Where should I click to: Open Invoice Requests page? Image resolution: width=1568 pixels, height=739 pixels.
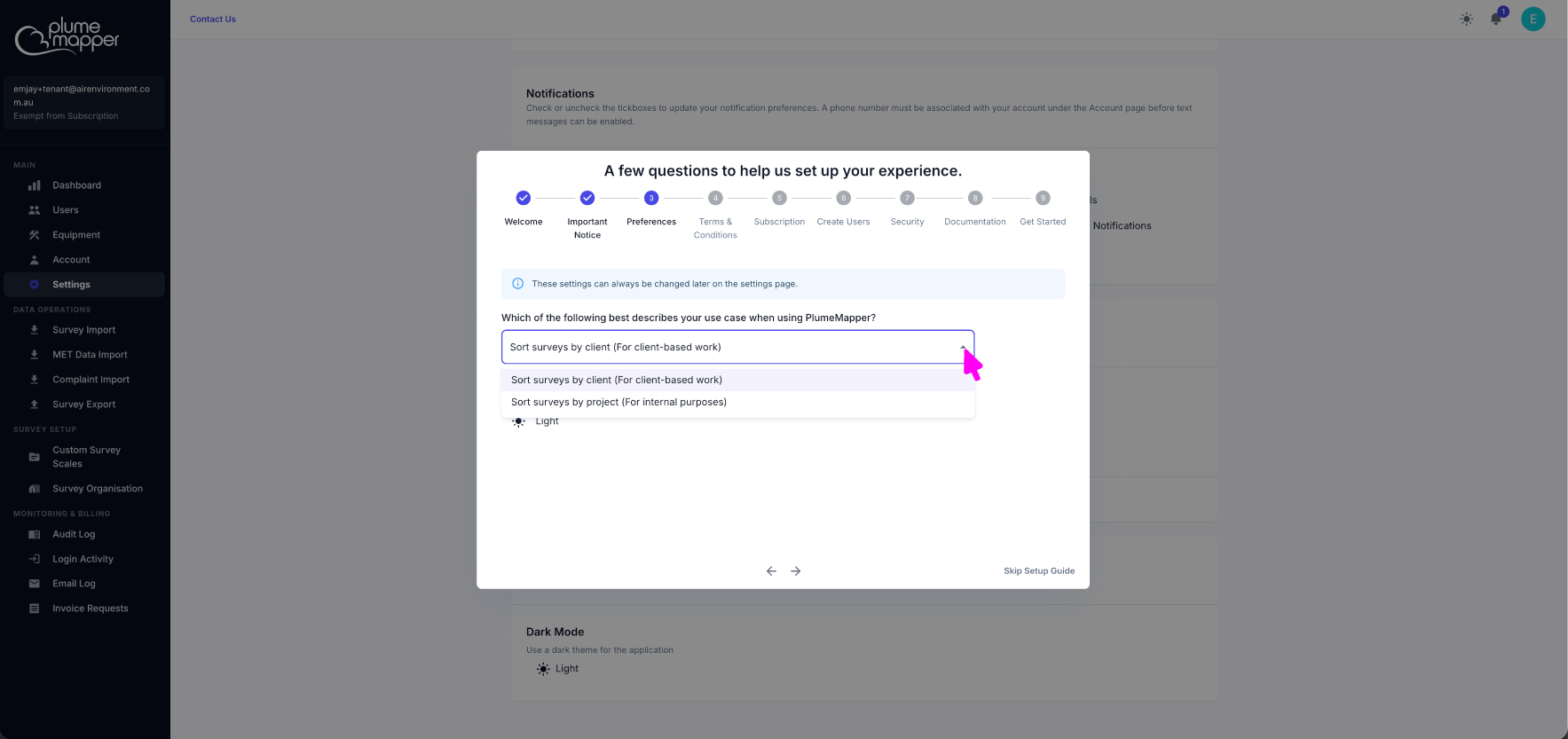84,609
